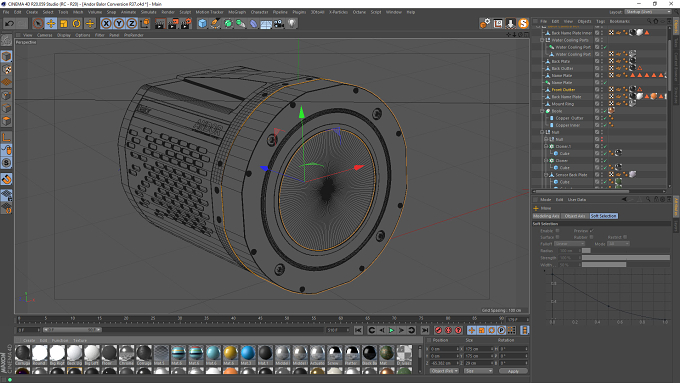The image size is (680, 383).
Task: Click the Z position input field
Action: pyautogui.click(x=445, y=363)
